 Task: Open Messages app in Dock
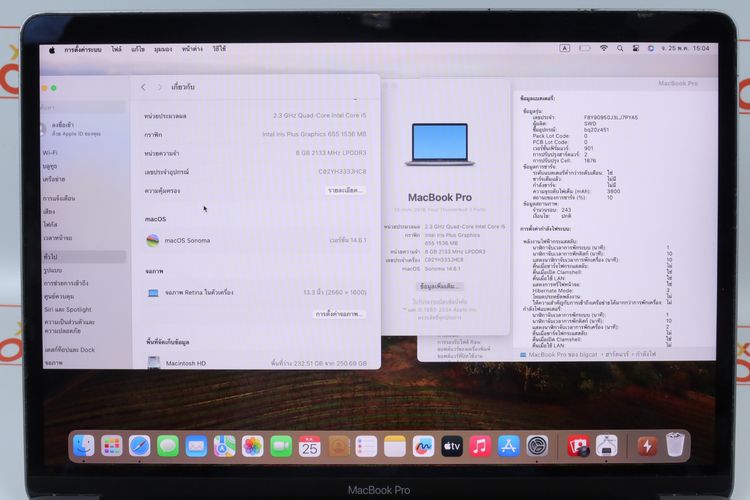(x=168, y=446)
